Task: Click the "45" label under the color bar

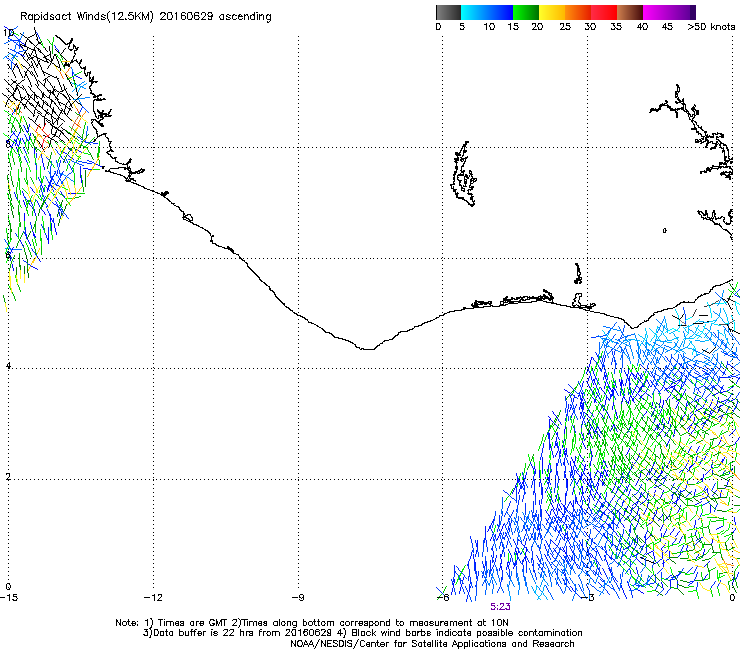Action: pyautogui.click(x=667, y=27)
